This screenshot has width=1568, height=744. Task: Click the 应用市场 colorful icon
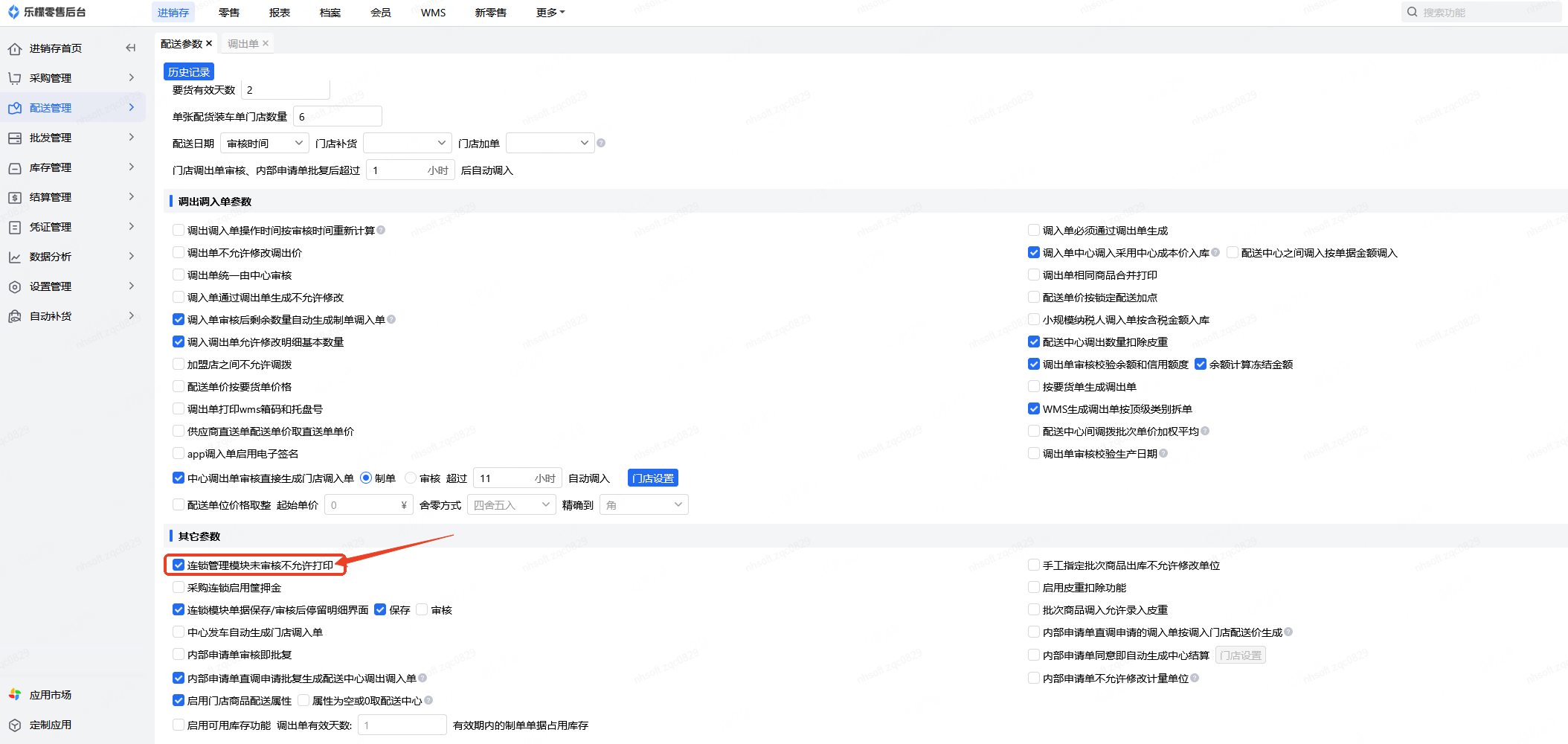click(15, 695)
